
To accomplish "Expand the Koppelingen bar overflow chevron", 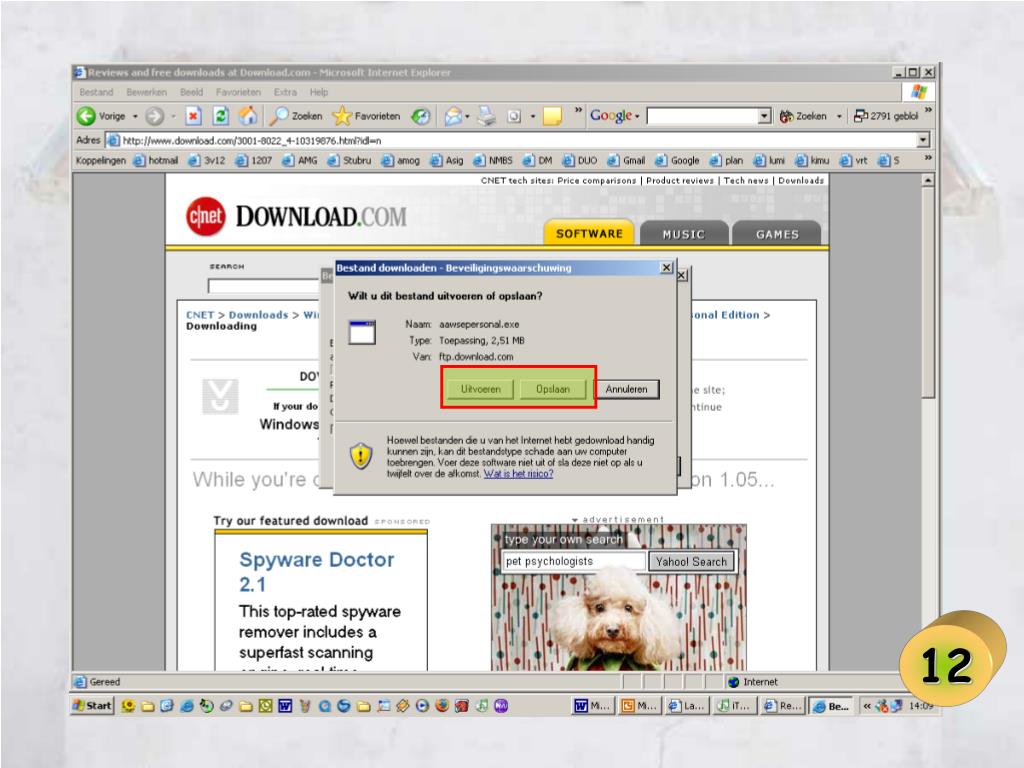I will click(x=928, y=158).
